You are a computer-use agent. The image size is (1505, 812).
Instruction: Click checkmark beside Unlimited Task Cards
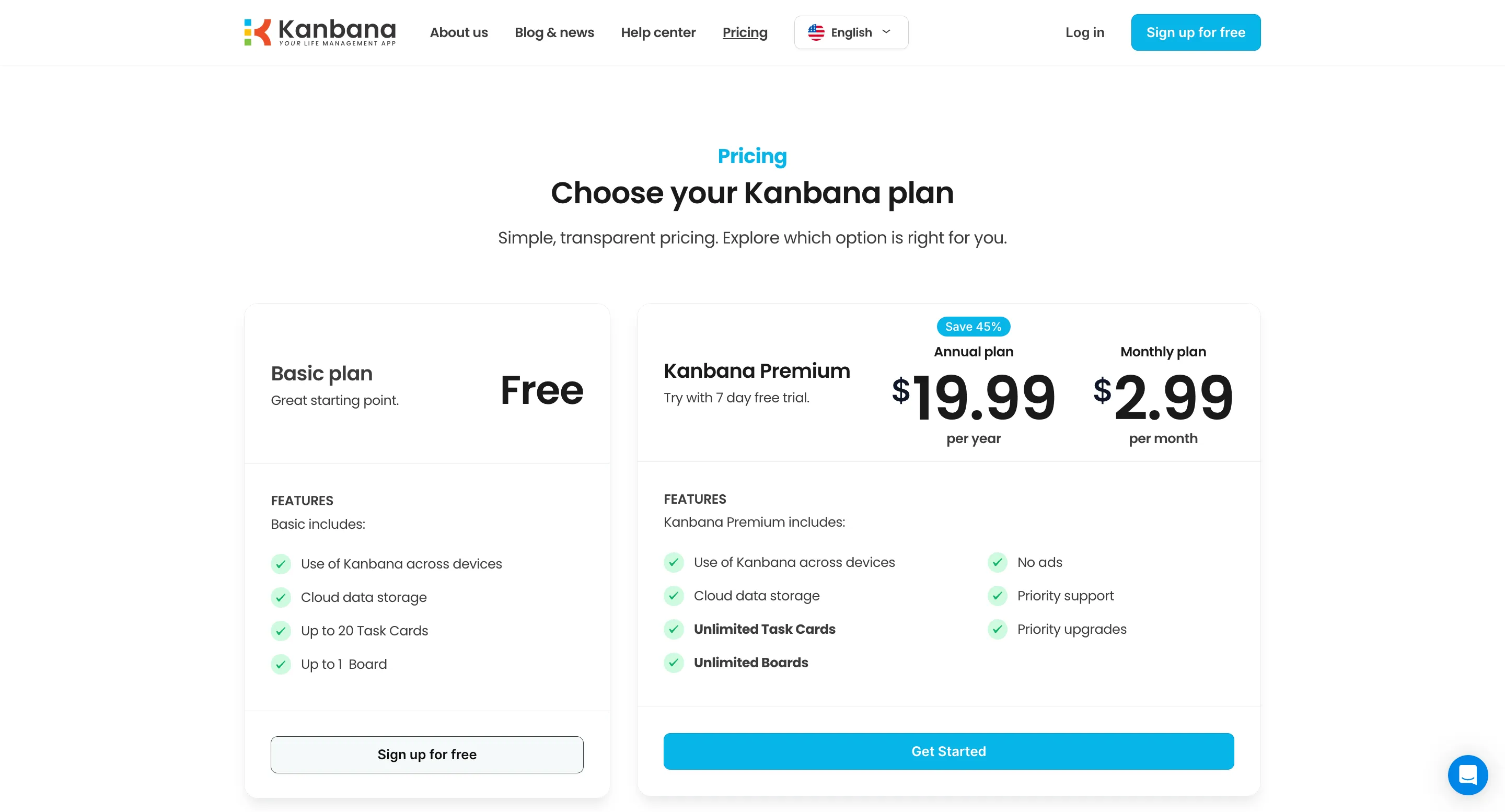[x=674, y=629]
